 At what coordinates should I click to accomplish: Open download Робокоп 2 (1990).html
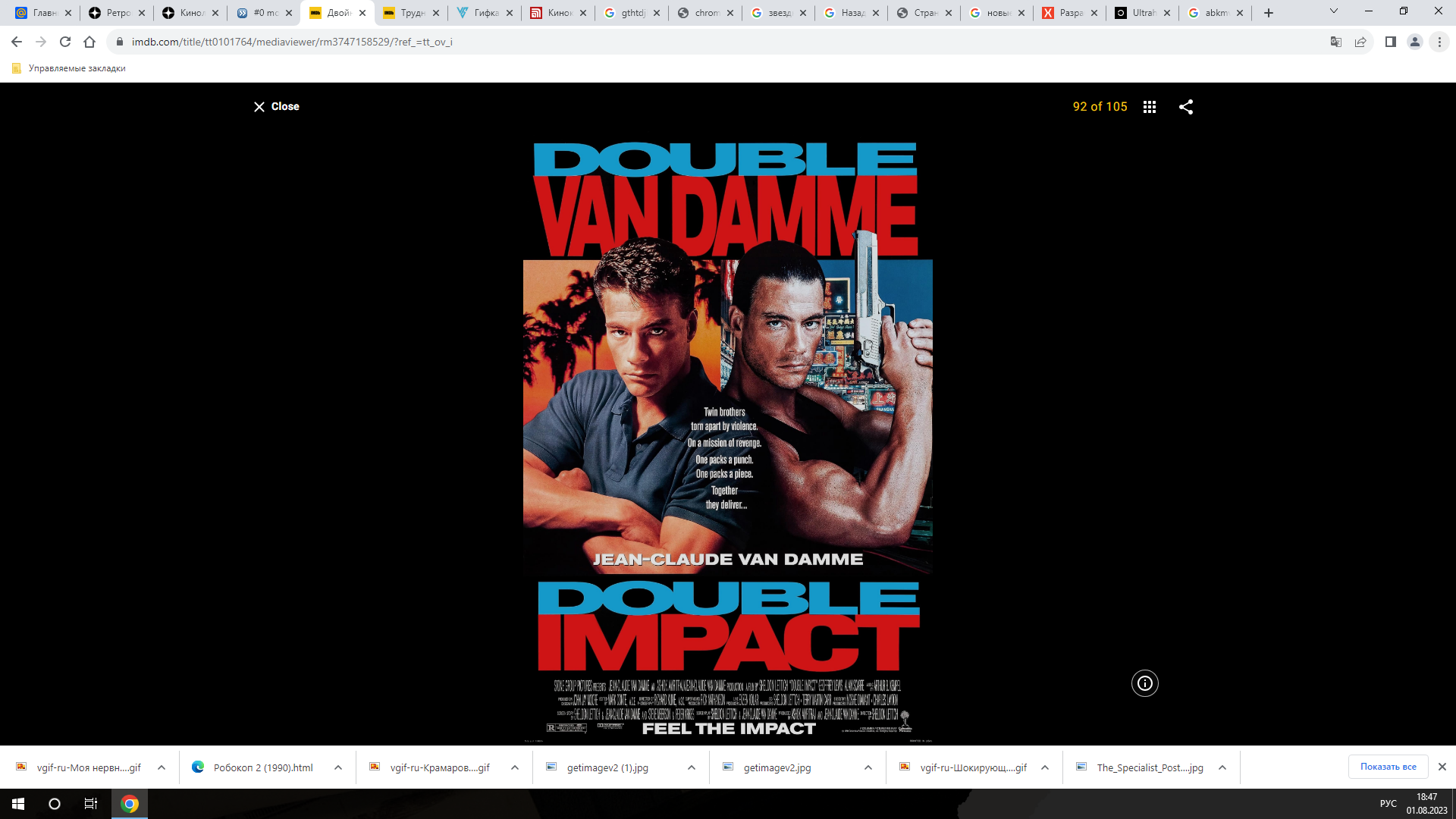(x=254, y=767)
